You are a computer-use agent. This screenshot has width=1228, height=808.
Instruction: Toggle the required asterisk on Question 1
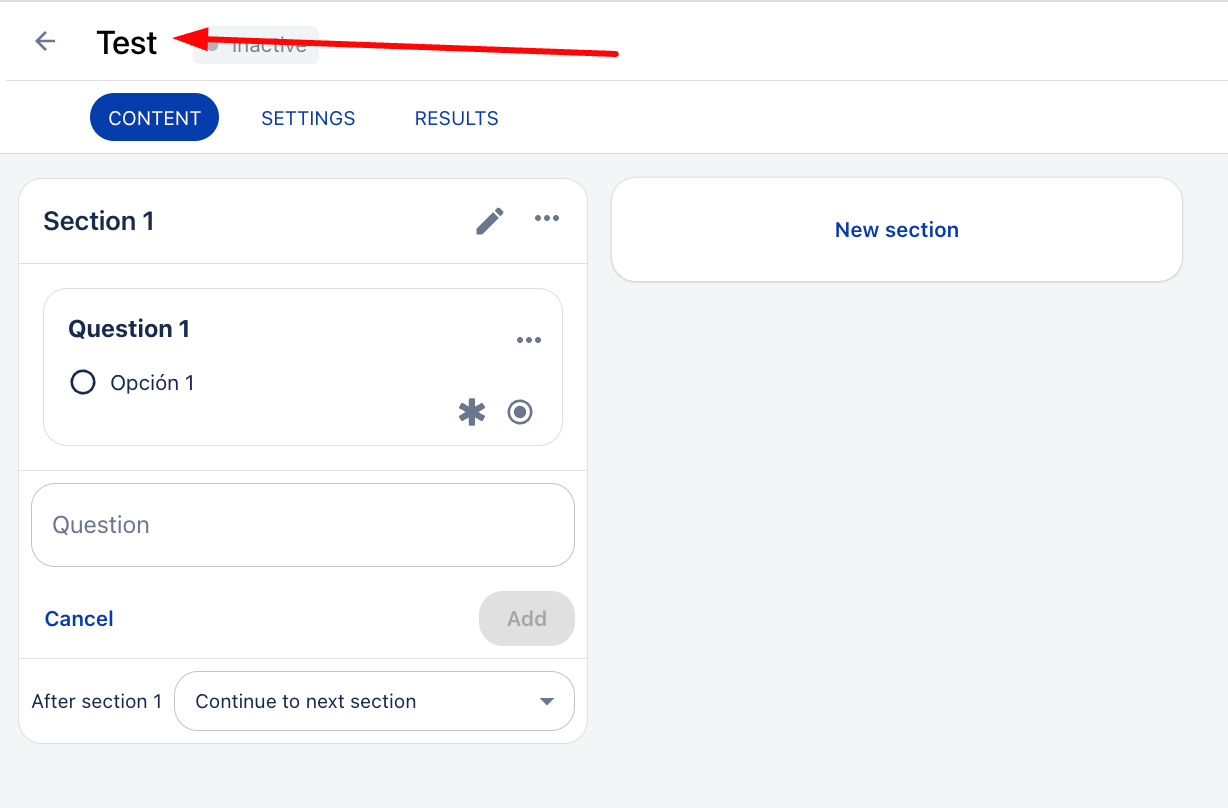coord(472,412)
